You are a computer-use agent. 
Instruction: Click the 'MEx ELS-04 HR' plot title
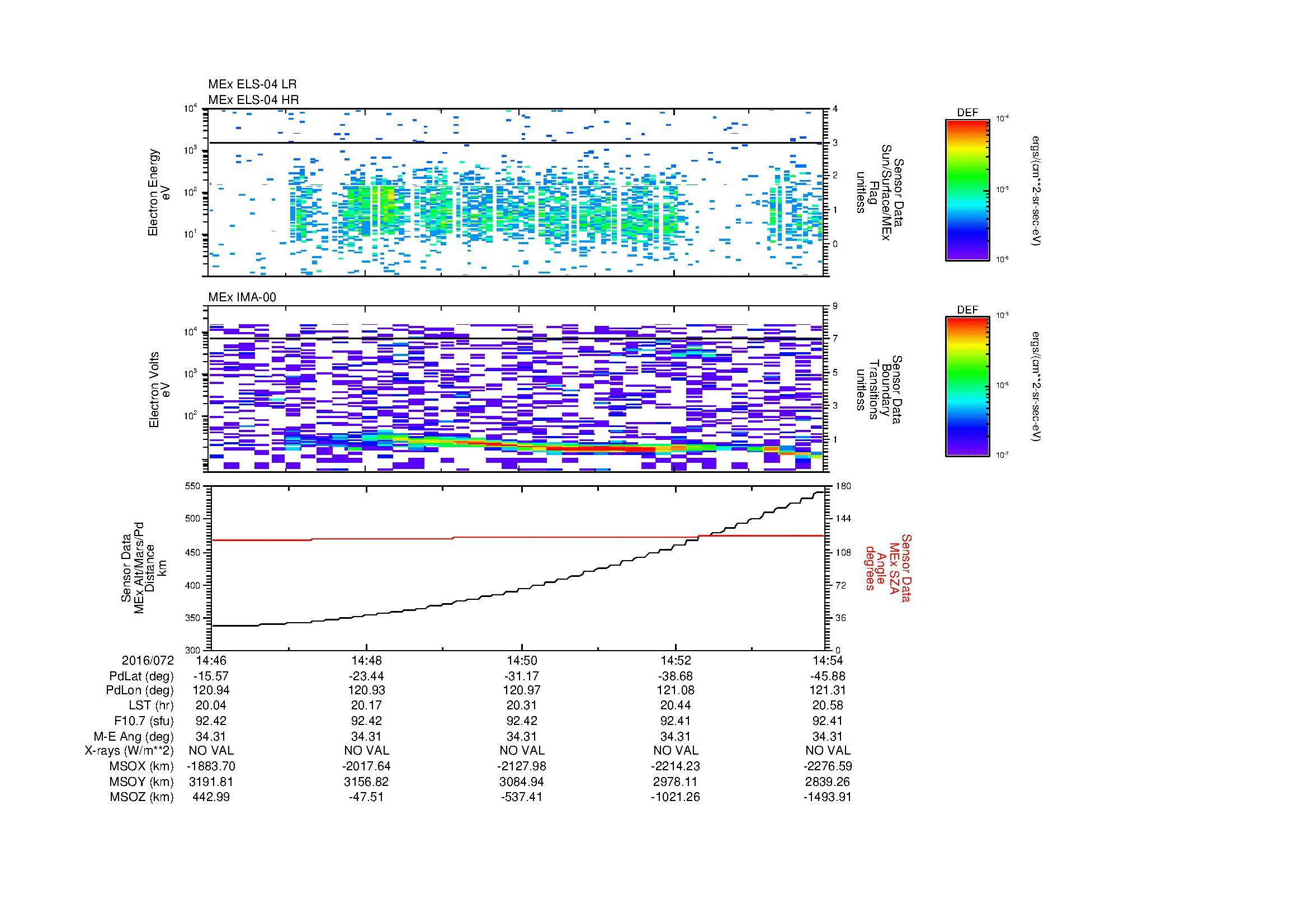253,99
